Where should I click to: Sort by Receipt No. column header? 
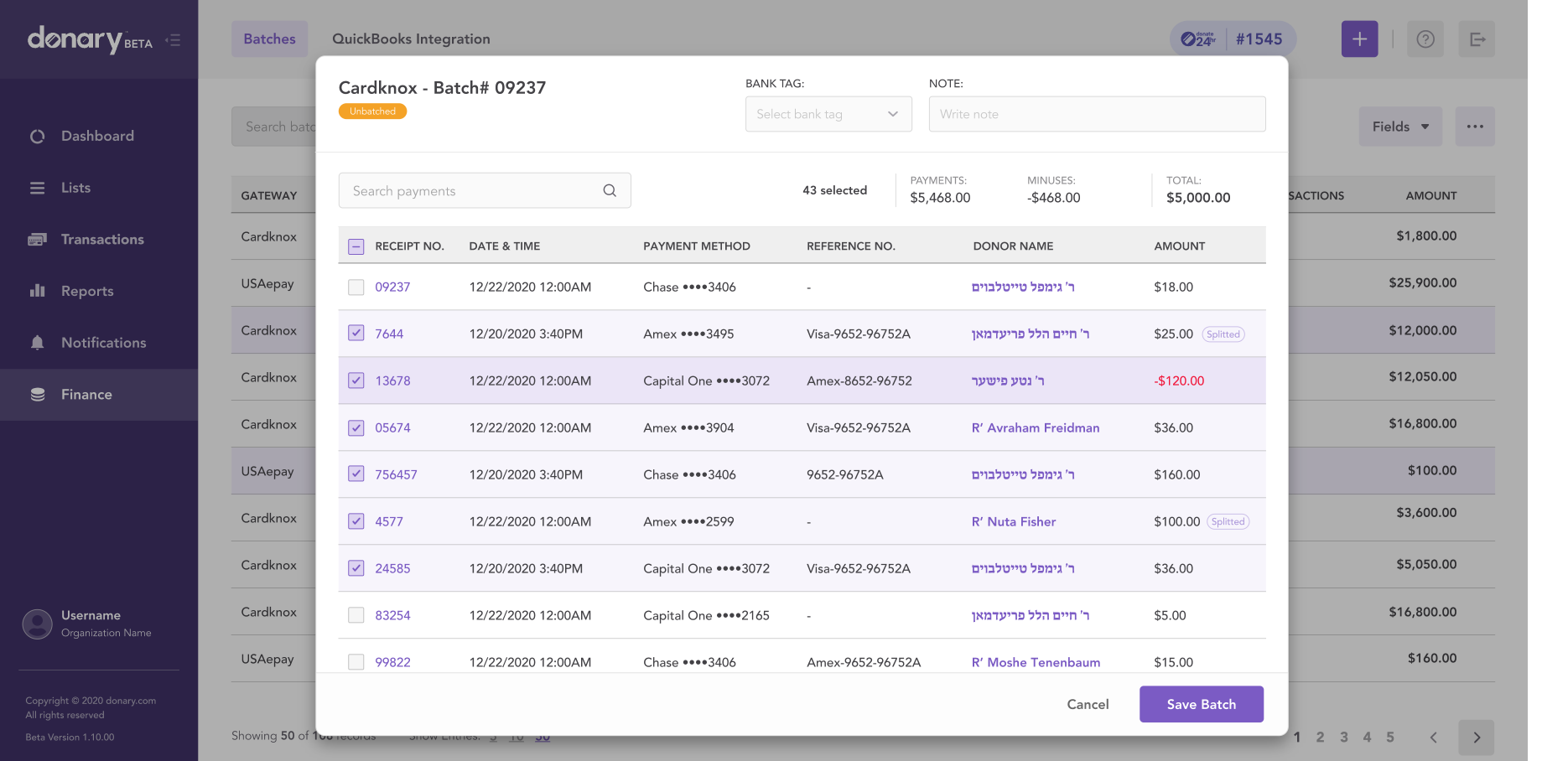[409, 246]
